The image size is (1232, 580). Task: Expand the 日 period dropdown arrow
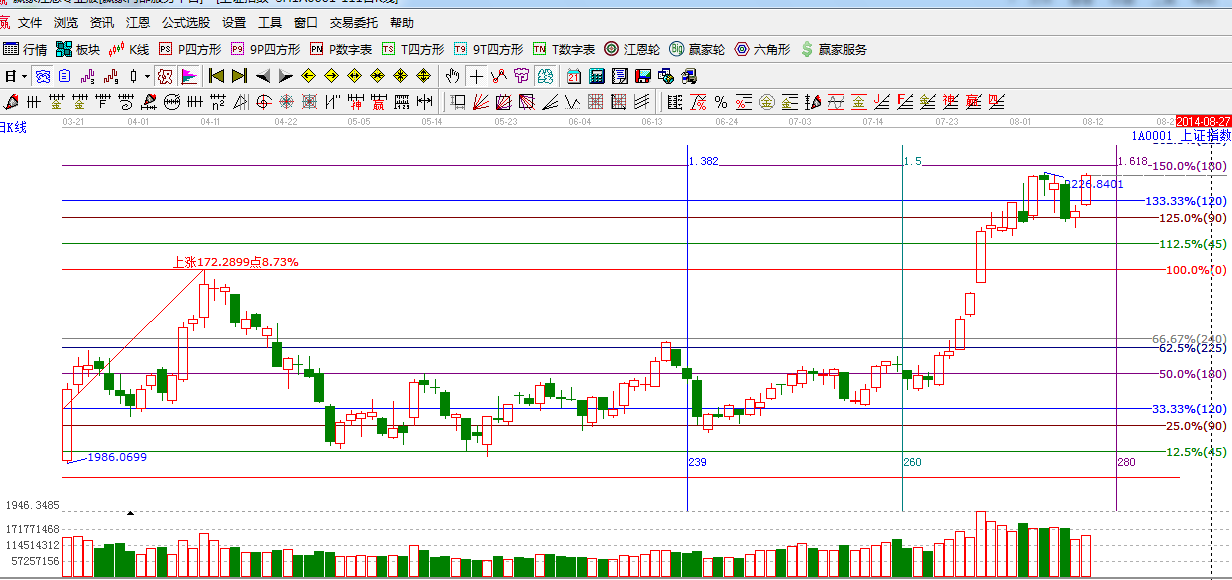pyautogui.click(x=24, y=76)
